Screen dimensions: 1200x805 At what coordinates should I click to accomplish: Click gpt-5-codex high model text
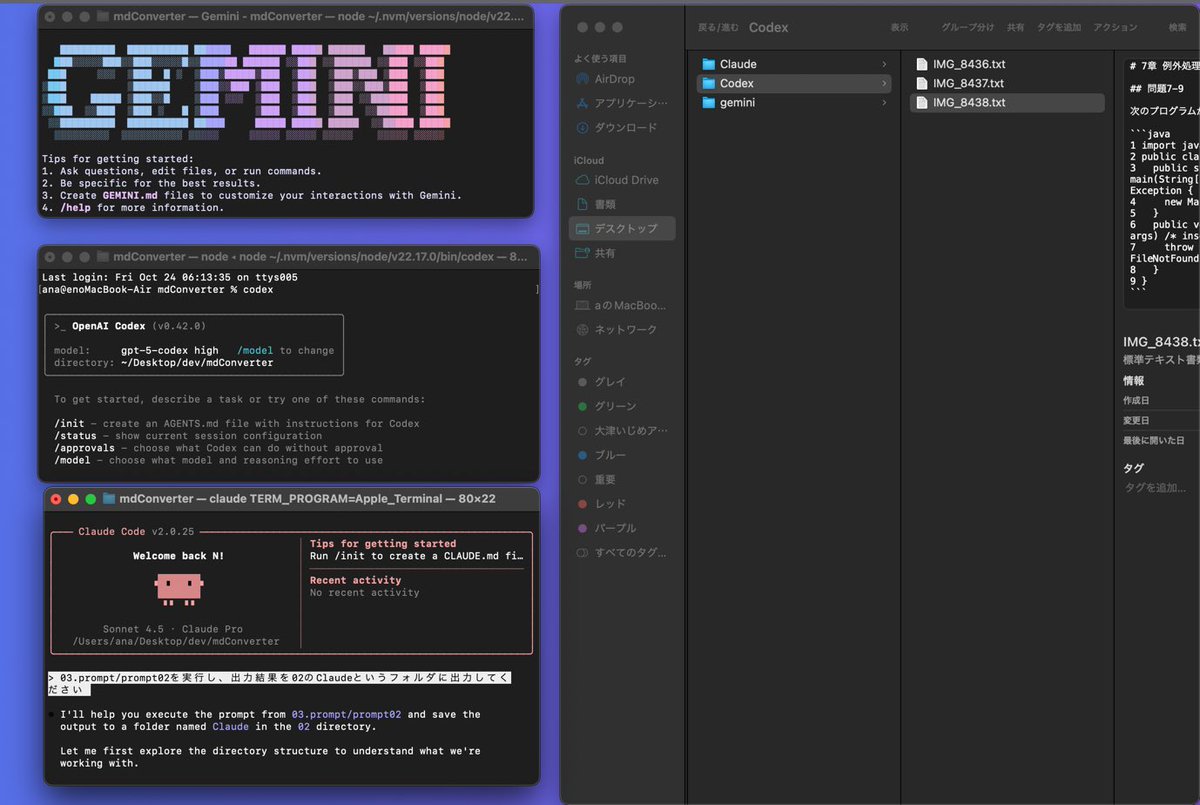point(169,351)
